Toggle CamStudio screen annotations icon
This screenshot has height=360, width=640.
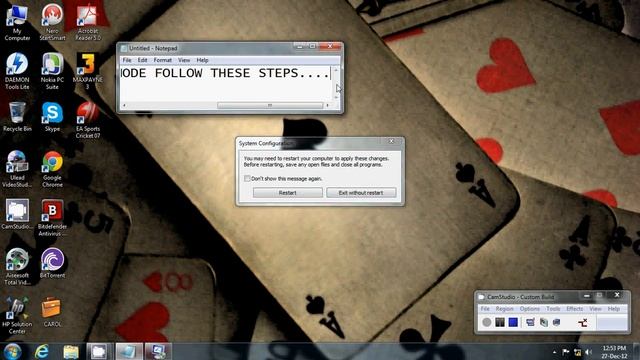click(530, 322)
